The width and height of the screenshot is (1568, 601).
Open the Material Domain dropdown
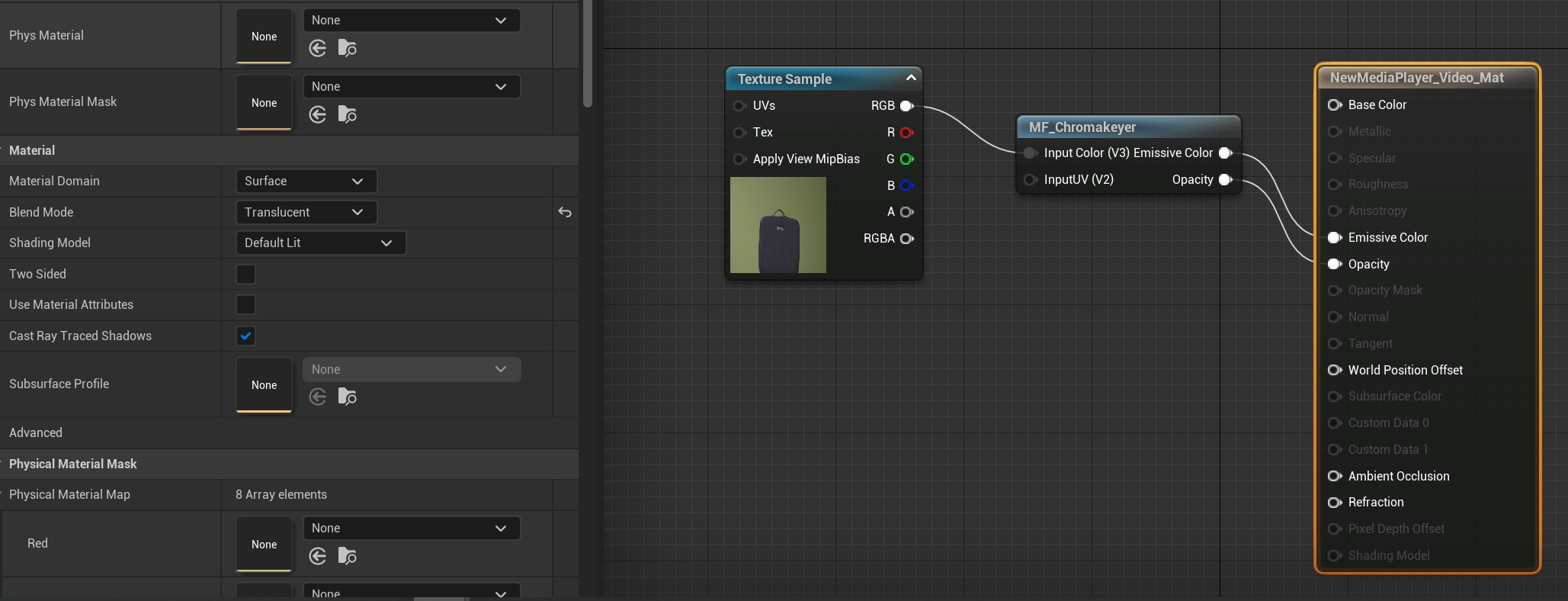[306, 182]
